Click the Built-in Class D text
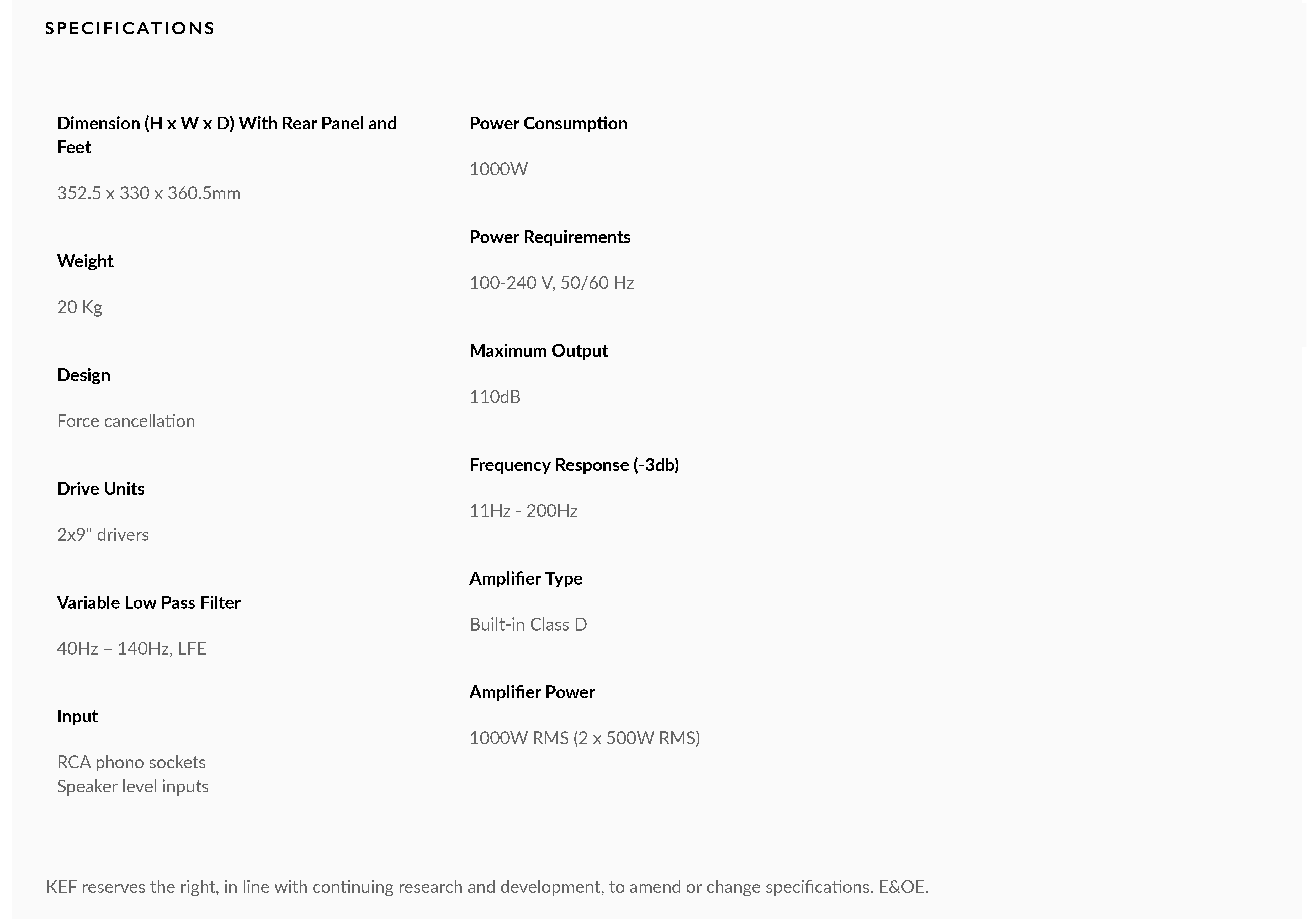This screenshot has width=1316, height=919. point(528,624)
